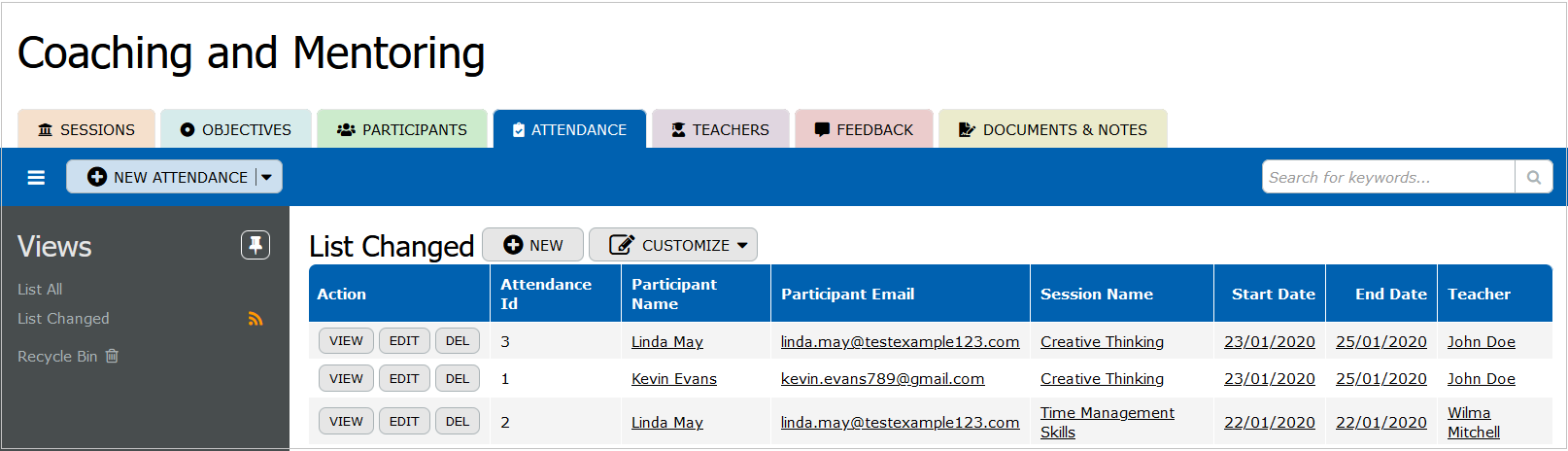The image size is (1568, 451).
Task: Click in the Search for keywords field
Action: click(x=1387, y=177)
